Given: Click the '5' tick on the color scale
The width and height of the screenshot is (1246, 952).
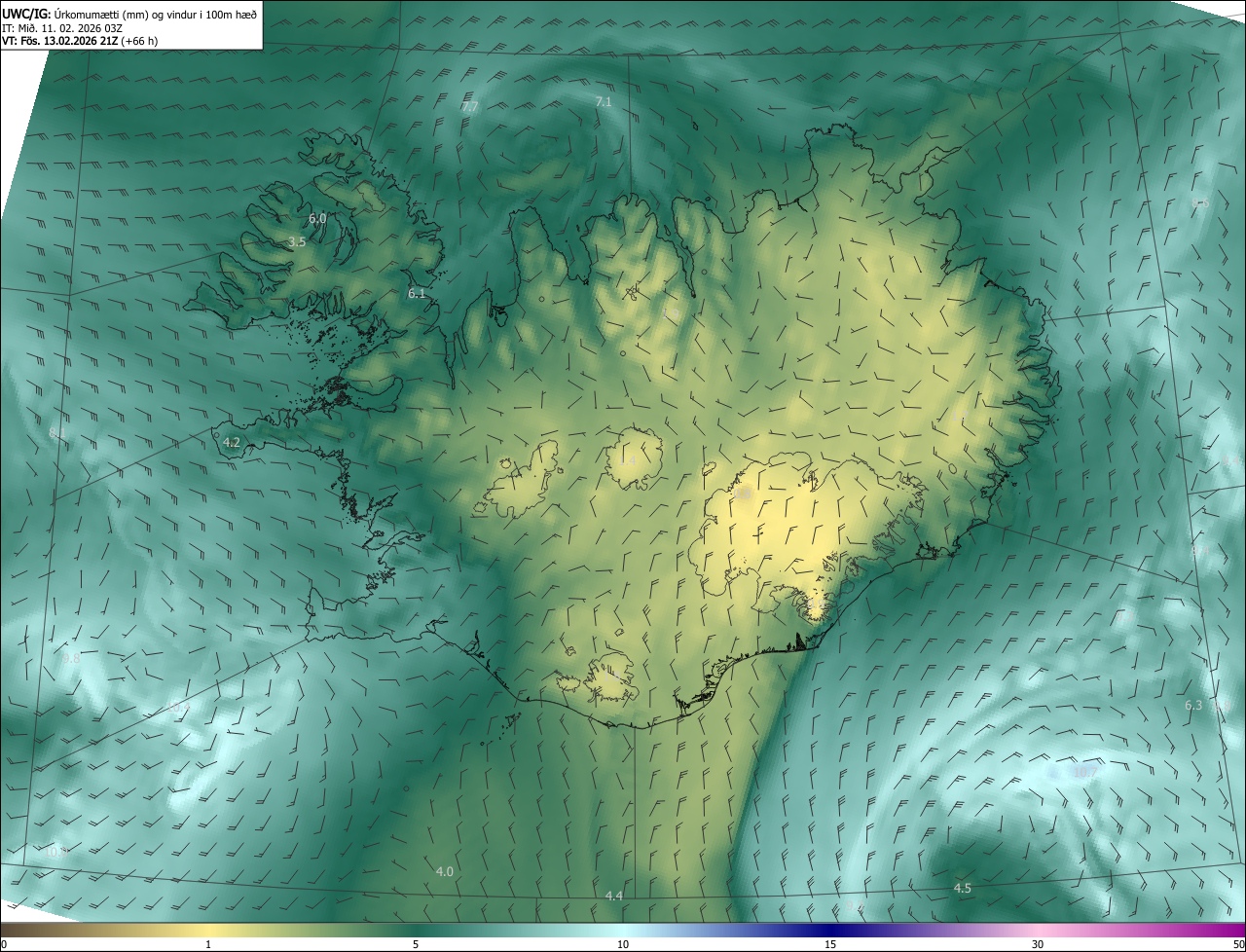Looking at the screenshot, I should coord(416,944).
